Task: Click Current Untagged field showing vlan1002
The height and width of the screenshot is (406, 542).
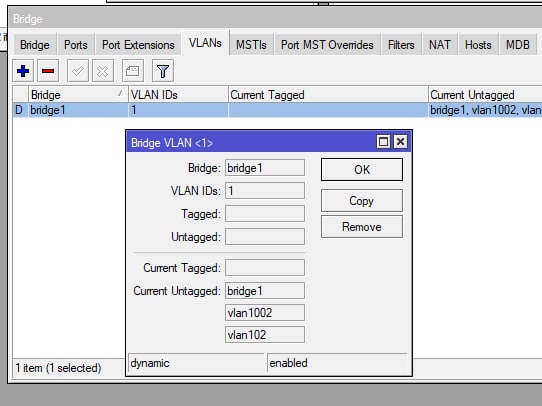Action: [265, 313]
